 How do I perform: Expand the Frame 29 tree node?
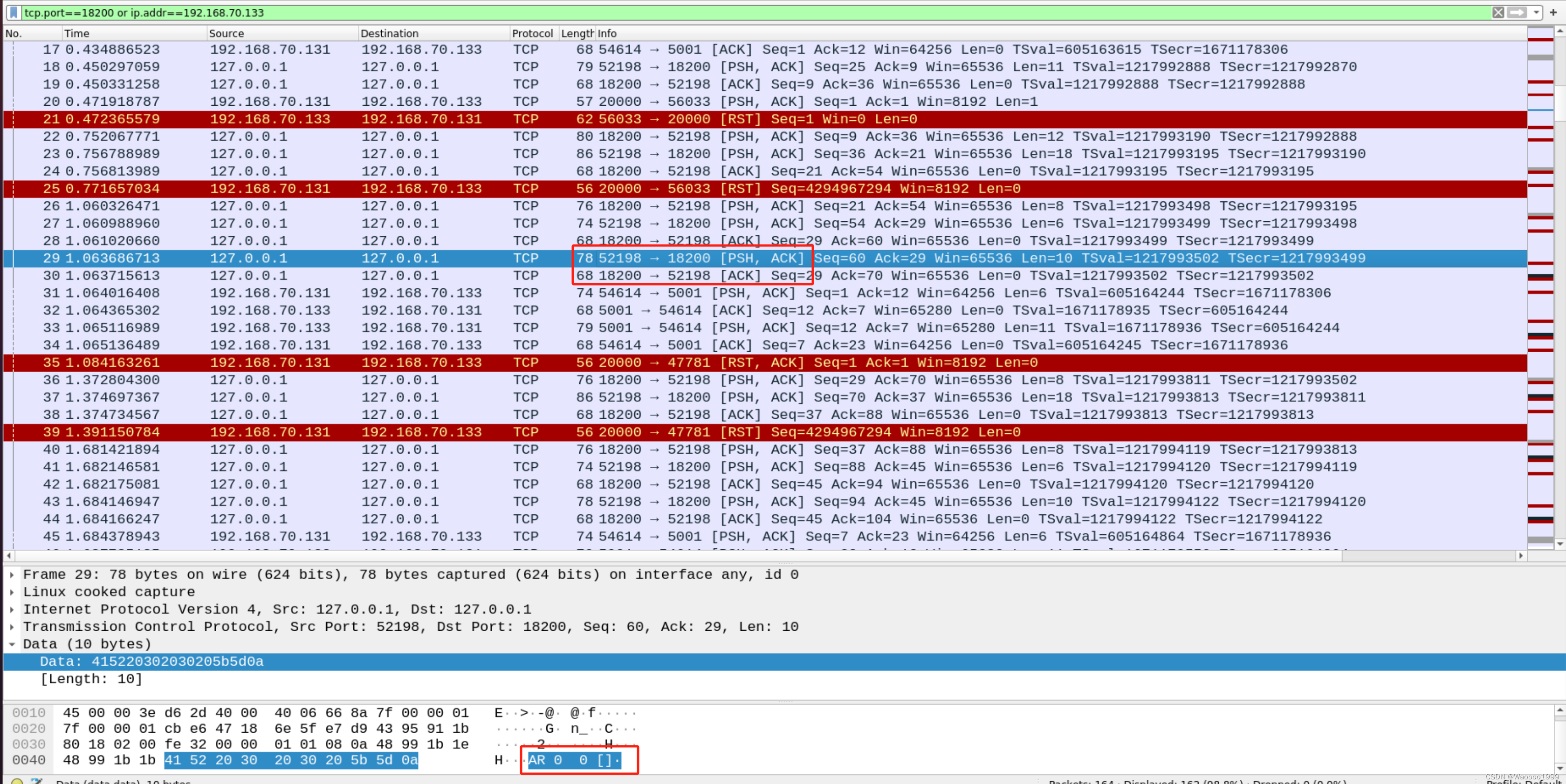click(x=12, y=574)
